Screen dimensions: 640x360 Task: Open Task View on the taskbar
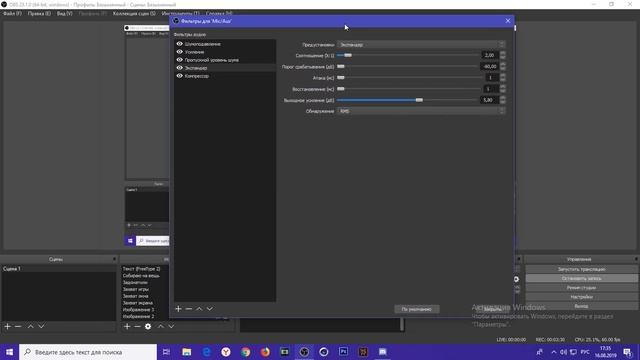(x=166, y=352)
